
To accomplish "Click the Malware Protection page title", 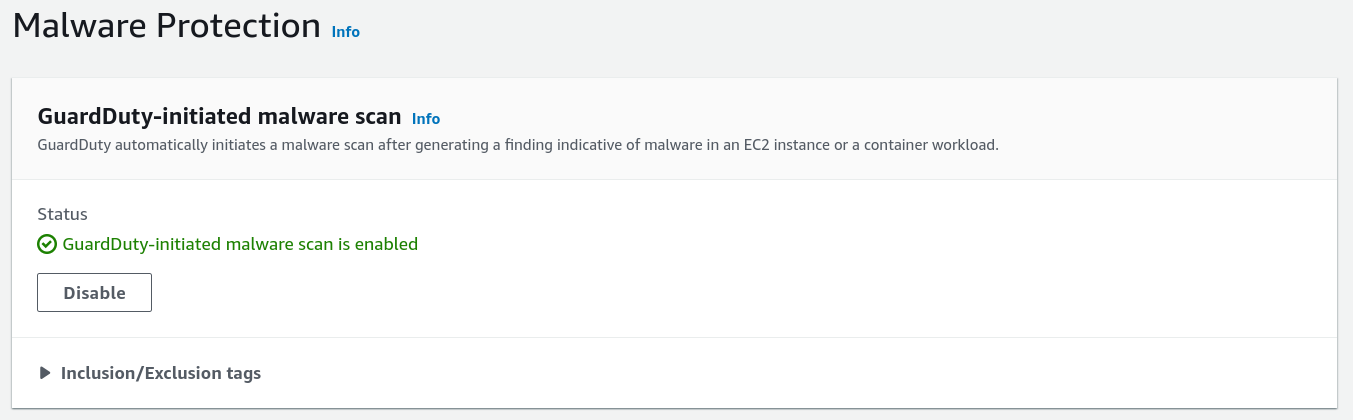I will (167, 27).
